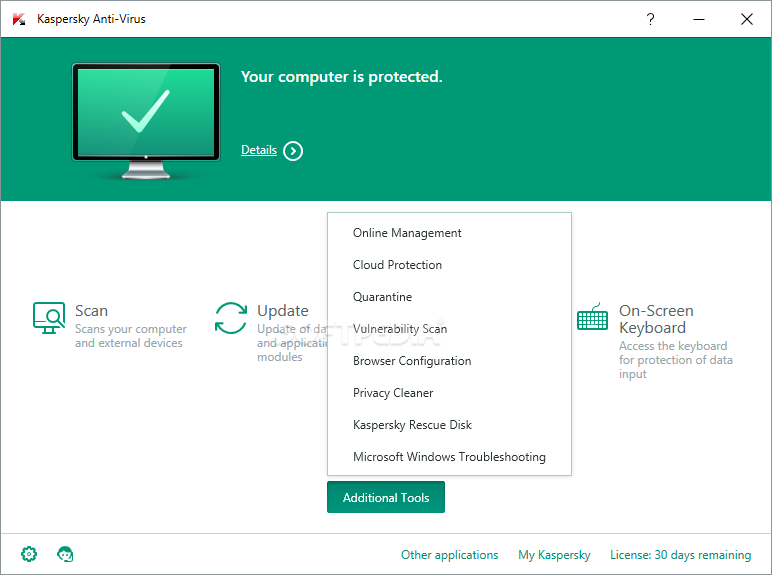Image resolution: width=772 pixels, height=575 pixels.
Task: Select Cloud Protection from the tools menu
Action: 449,265
